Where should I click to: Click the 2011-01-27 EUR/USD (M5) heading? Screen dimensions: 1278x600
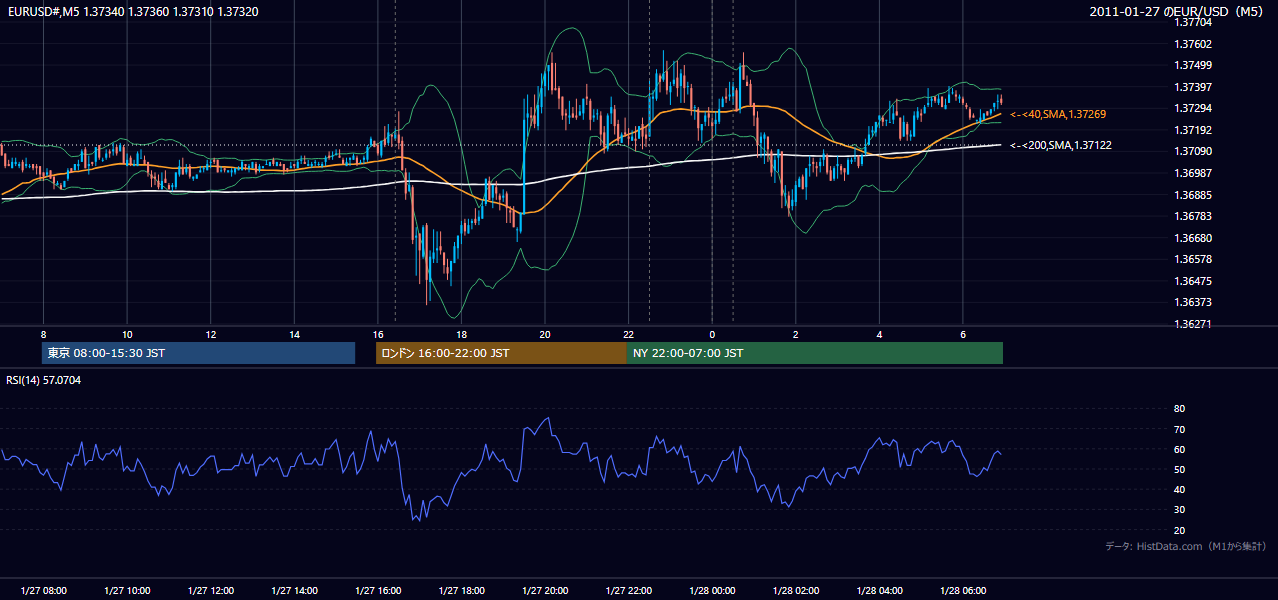pyautogui.click(x=1178, y=11)
